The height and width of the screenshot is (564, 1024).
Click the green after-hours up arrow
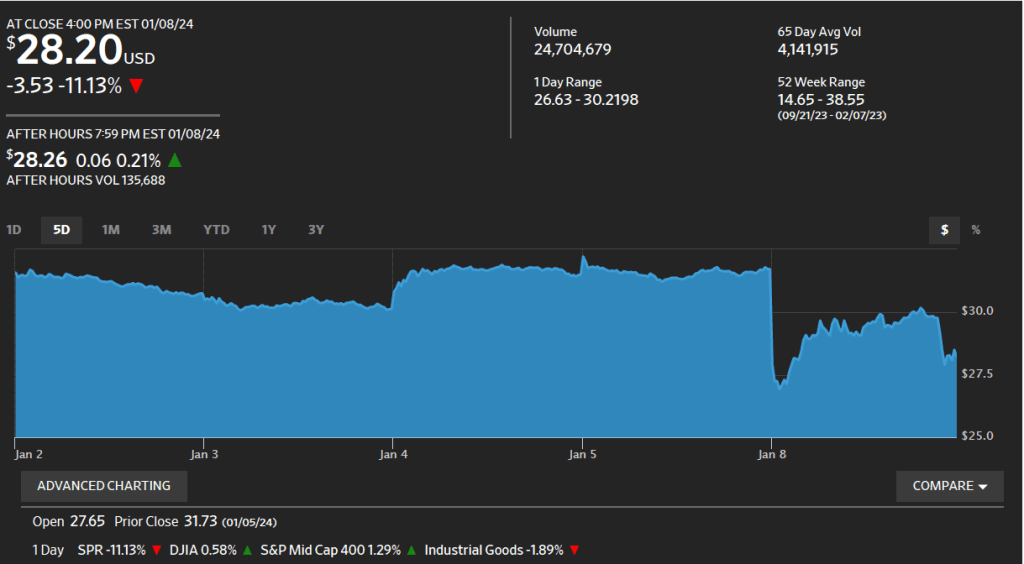(x=174, y=160)
